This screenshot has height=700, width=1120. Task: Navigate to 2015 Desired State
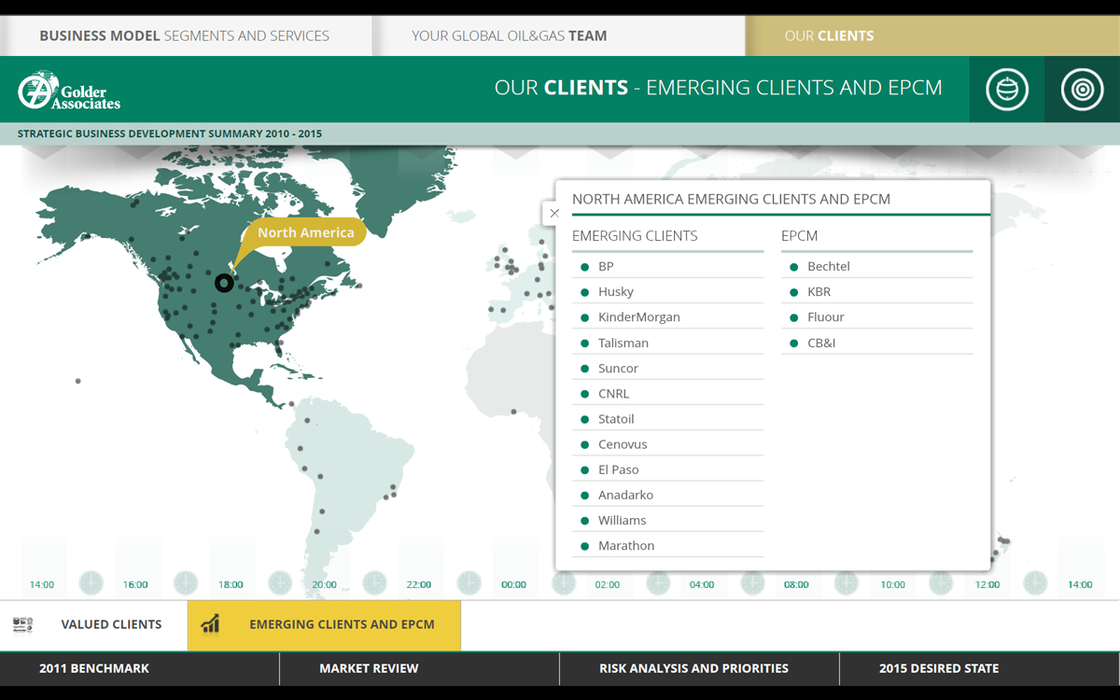pos(938,668)
